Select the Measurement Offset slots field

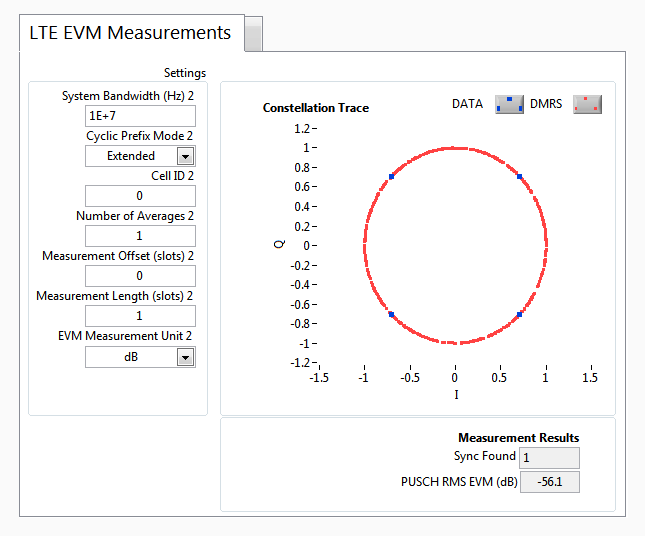tap(140, 276)
